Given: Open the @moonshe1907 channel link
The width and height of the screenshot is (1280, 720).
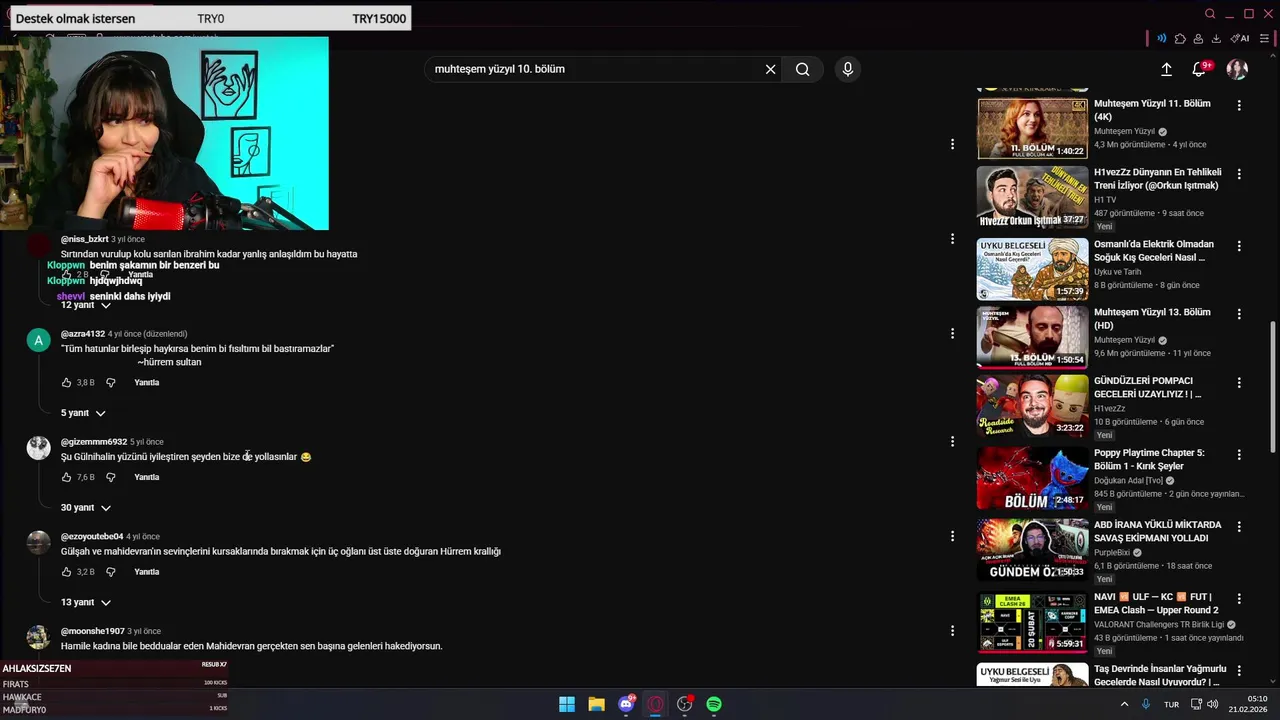Looking at the screenshot, I should coord(93,631).
